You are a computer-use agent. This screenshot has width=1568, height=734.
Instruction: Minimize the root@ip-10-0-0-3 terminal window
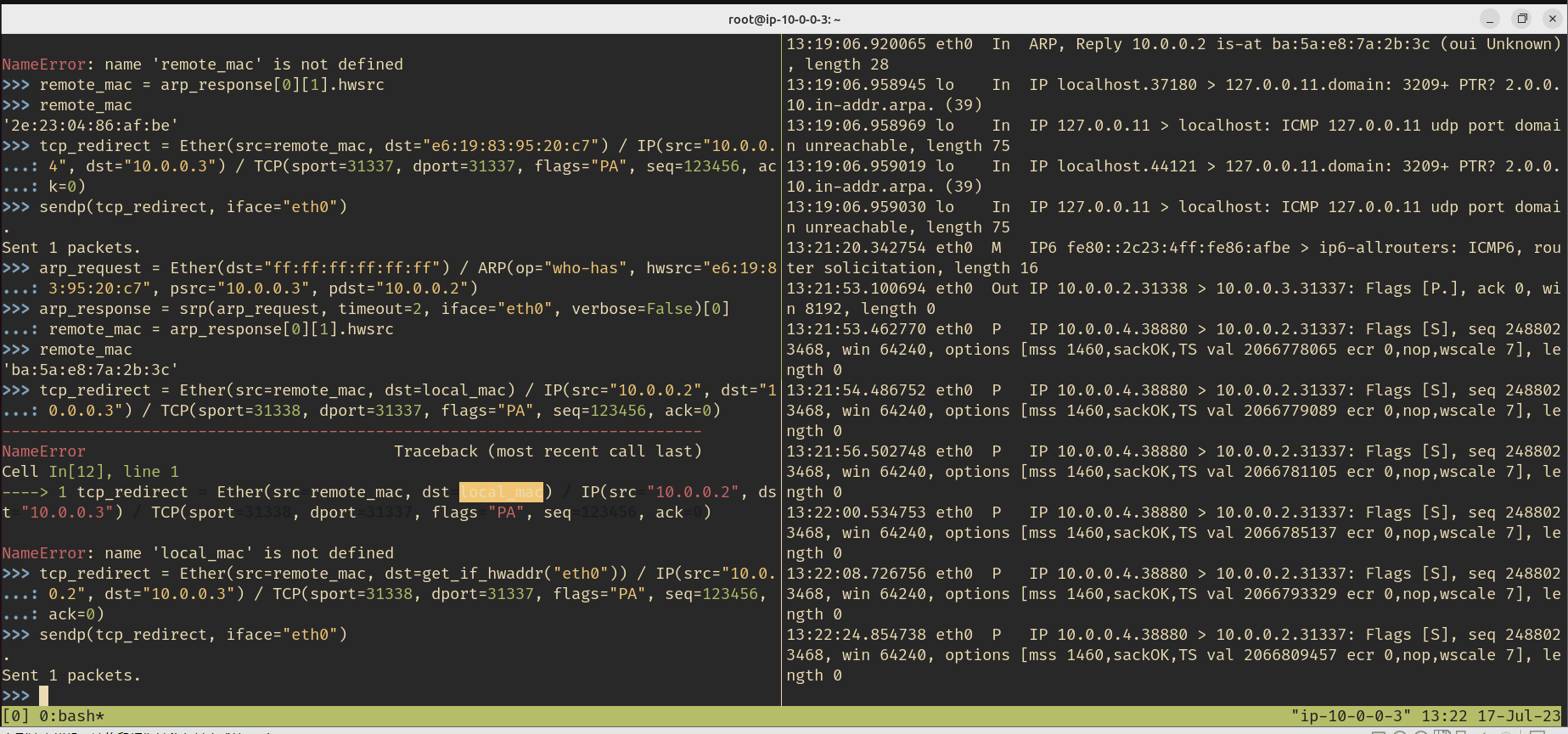click(1490, 19)
